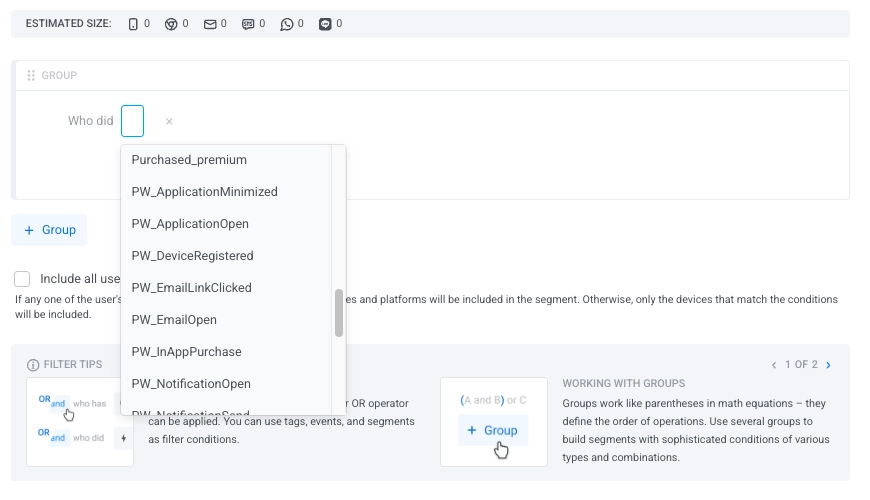Viewport: 870px width, 500px height.
Task: Click the event dropdown scrollbar thumb
Action: 339,313
